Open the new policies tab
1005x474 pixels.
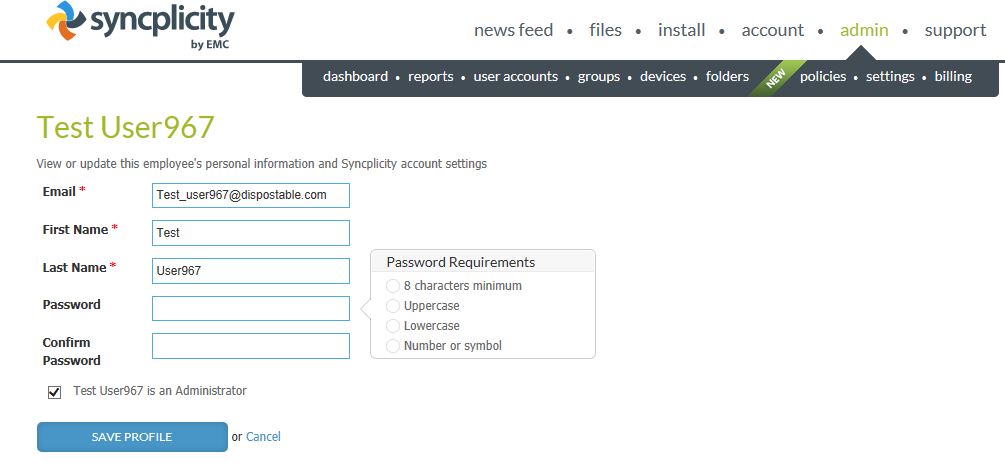[822, 77]
